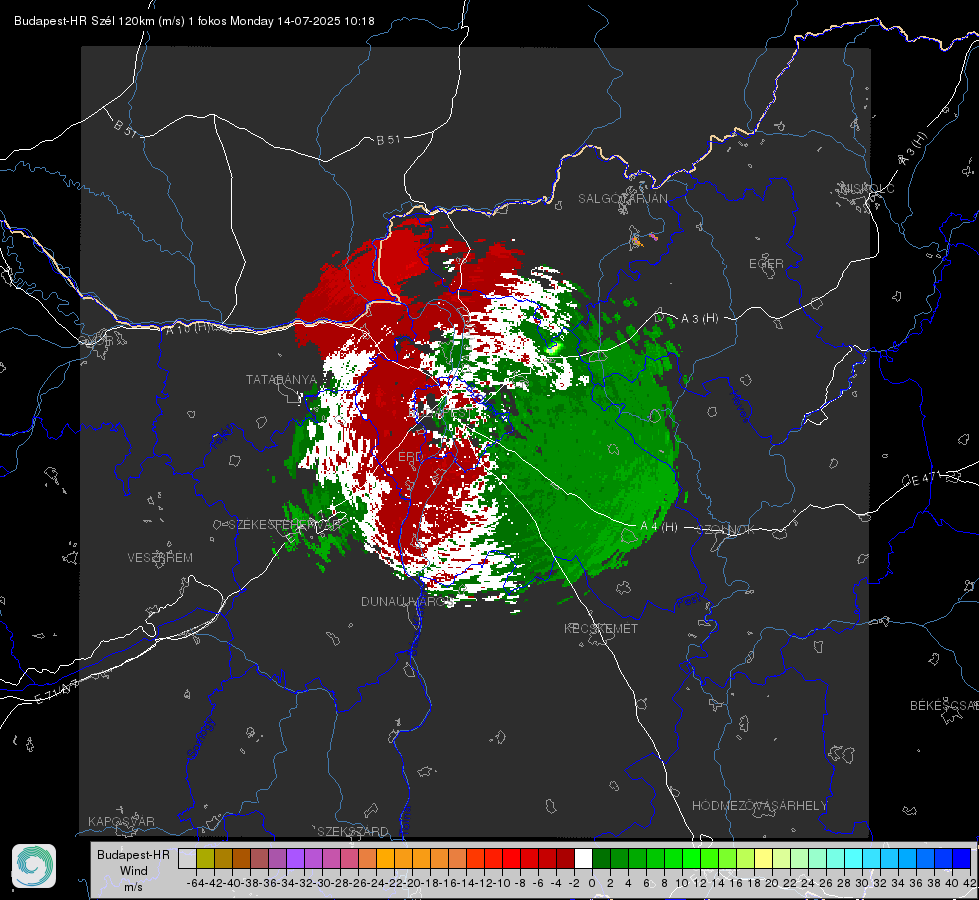Select the dark red swatch next to white

(566, 859)
